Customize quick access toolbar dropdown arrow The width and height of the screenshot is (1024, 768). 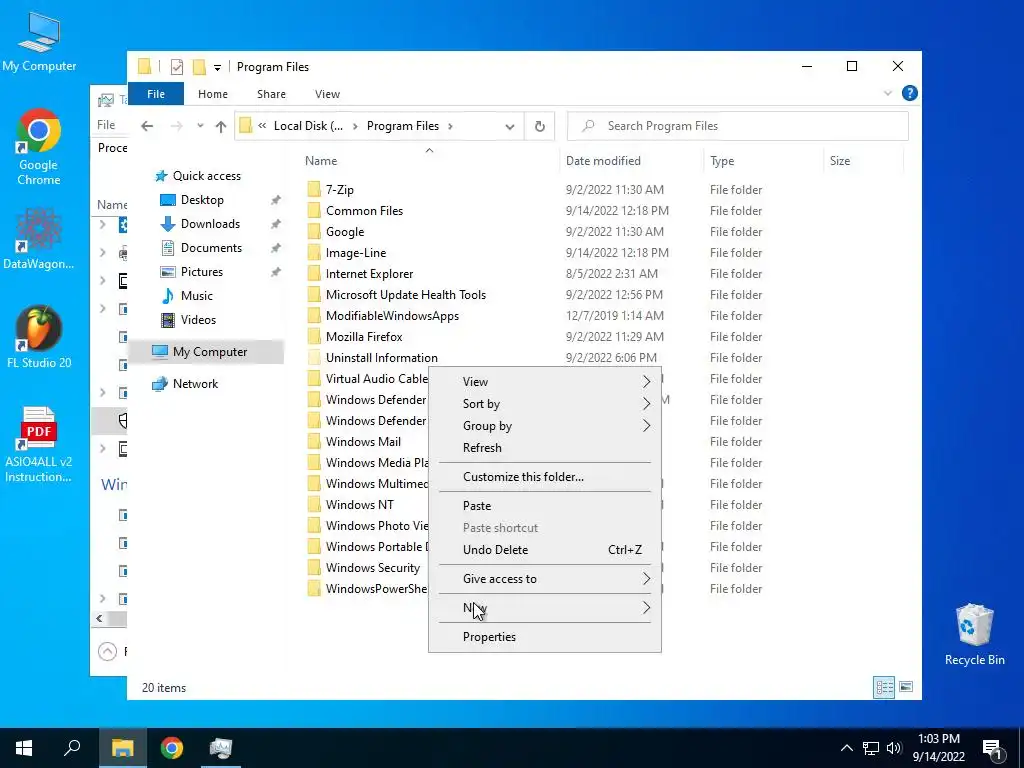coord(217,67)
